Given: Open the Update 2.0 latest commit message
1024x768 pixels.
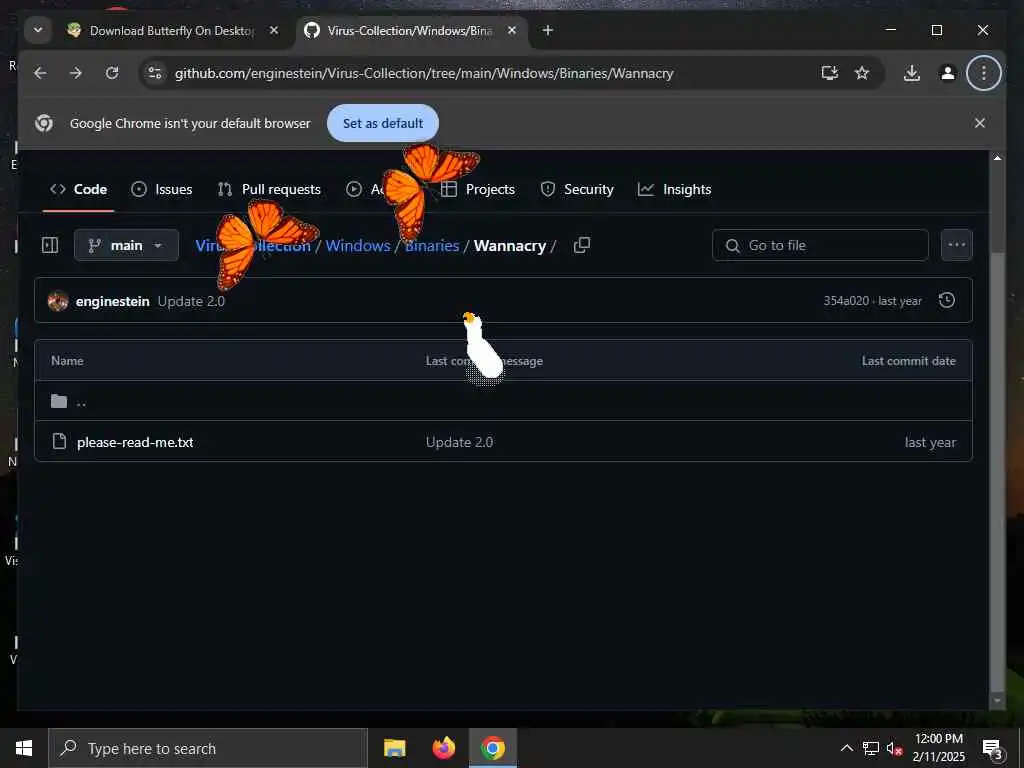Looking at the screenshot, I should pos(191,301).
